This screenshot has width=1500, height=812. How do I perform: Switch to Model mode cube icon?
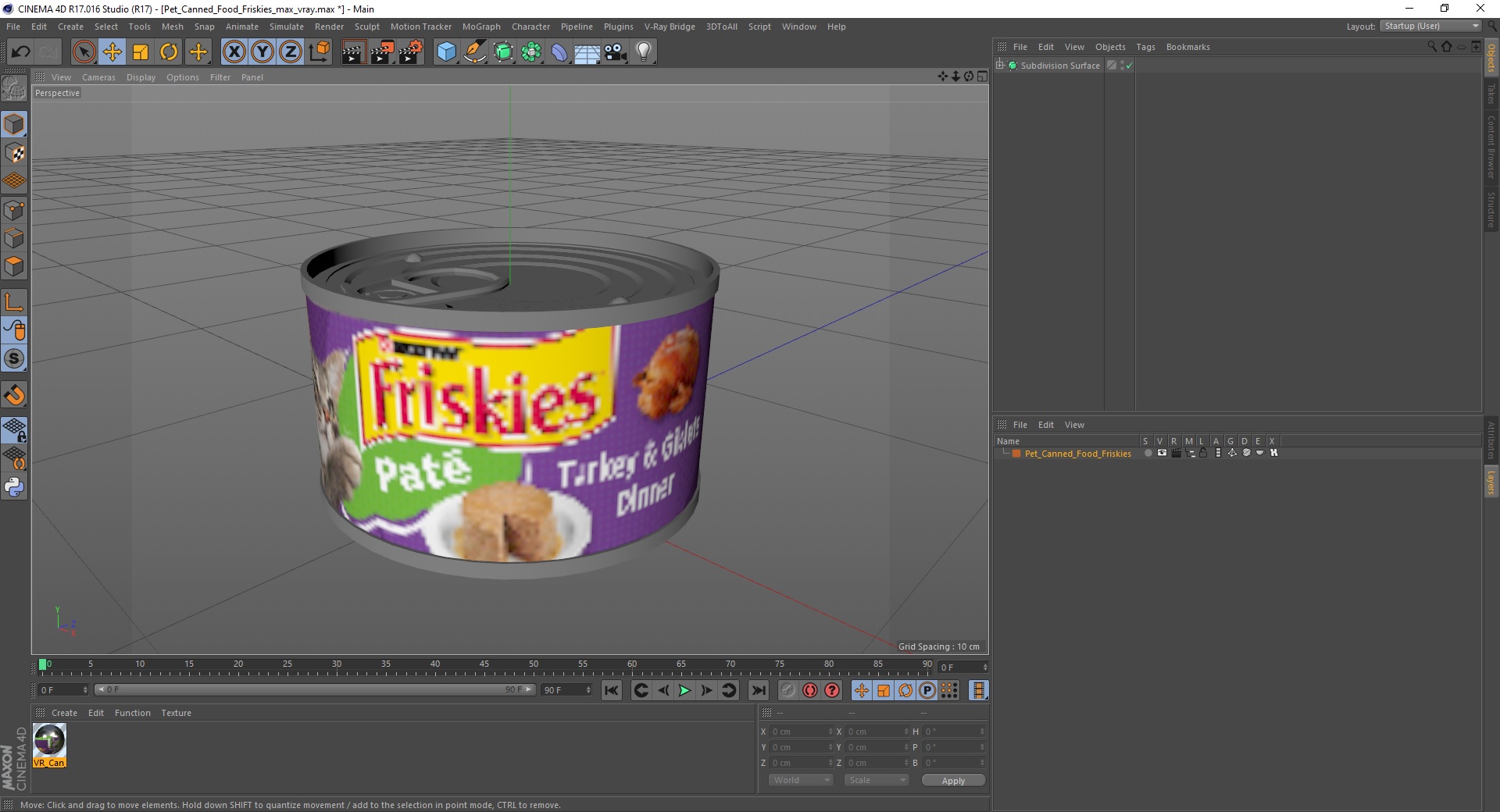click(14, 124)
